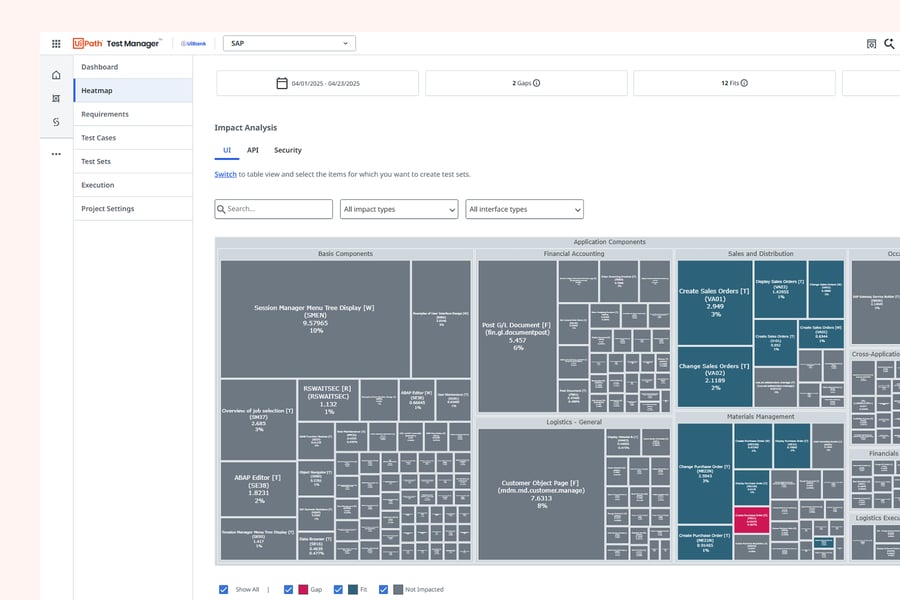Select the Post G/L Document [F] heatmap tile
This screenshot has height=600, width=900.
(x=517, y=336)
